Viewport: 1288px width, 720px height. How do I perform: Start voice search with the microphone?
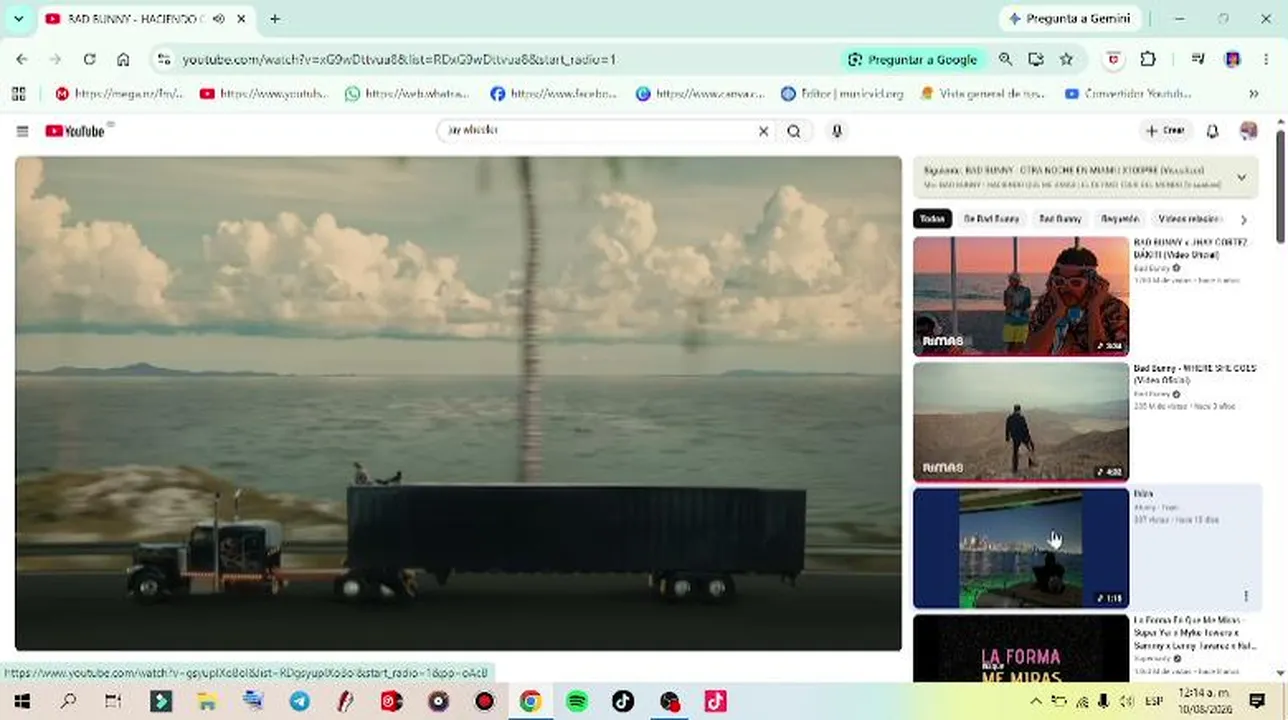point(837,131)
